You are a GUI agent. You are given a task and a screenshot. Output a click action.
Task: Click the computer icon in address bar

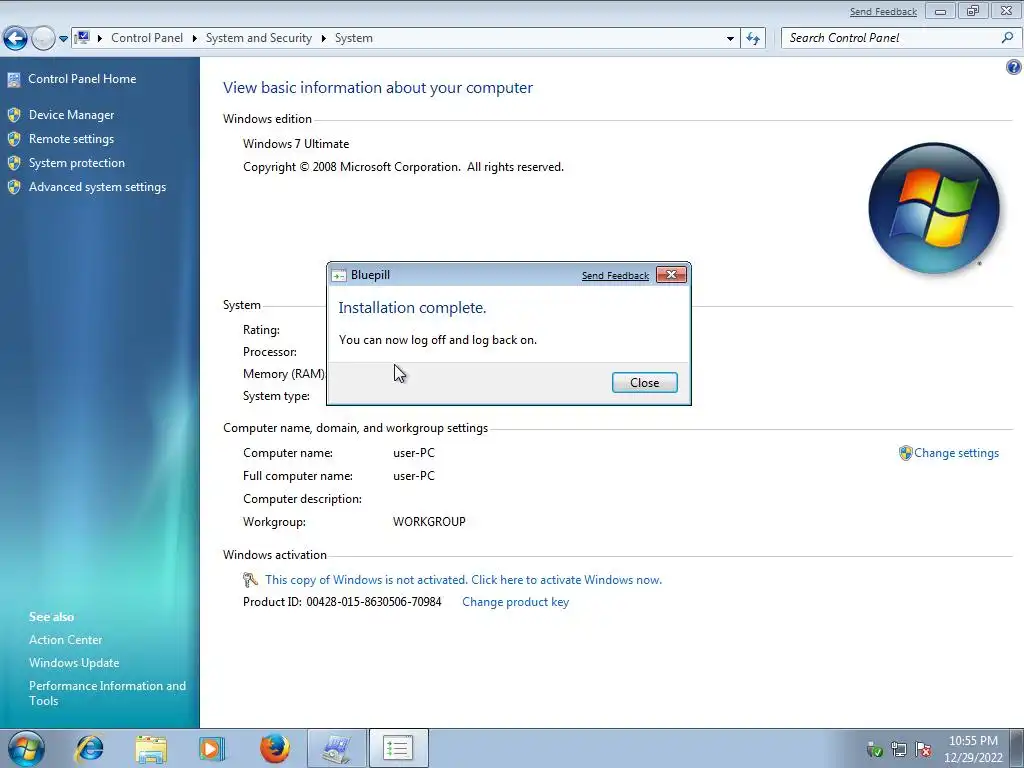[82, 38]
